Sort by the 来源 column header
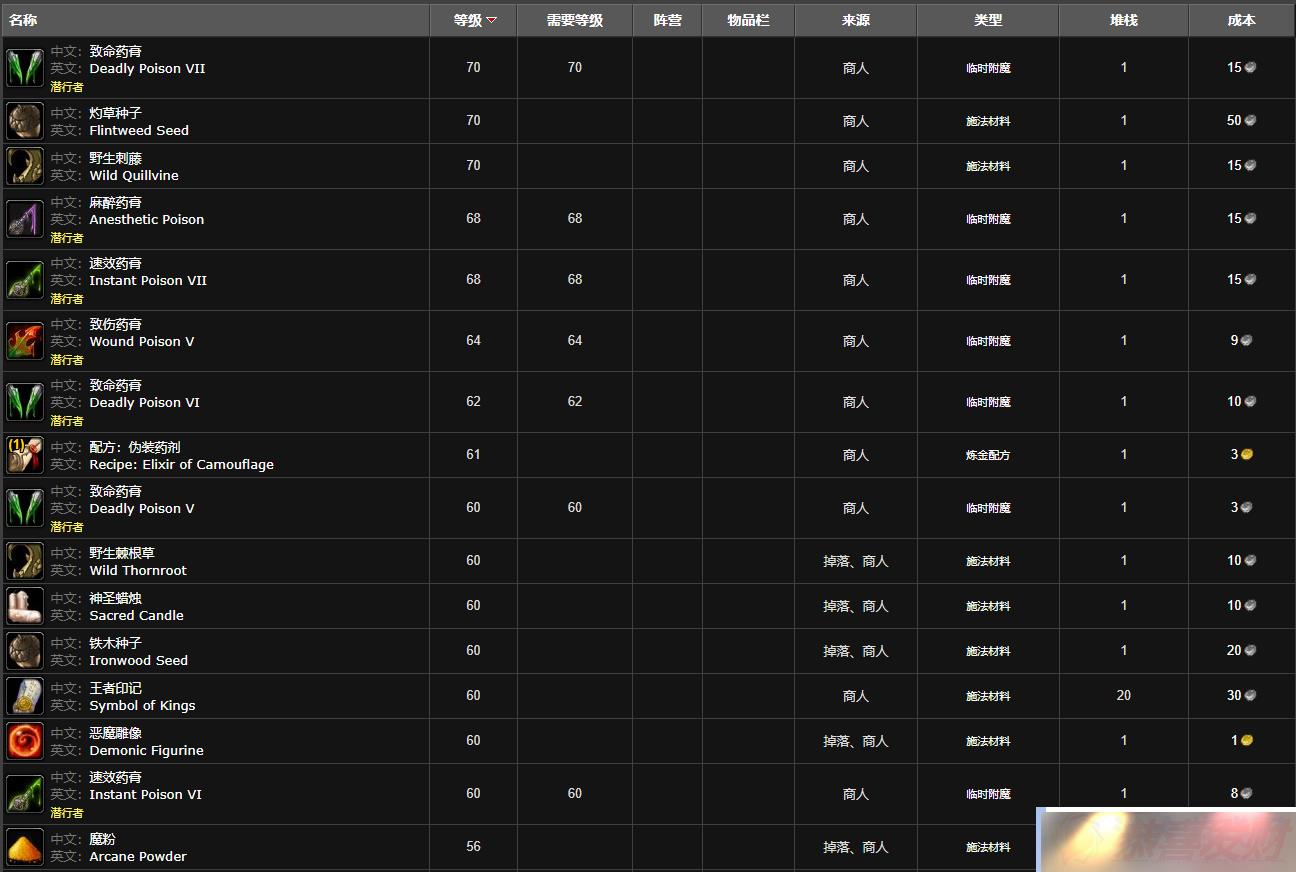Screen dimensions: 1296x872 click(856, 20)
